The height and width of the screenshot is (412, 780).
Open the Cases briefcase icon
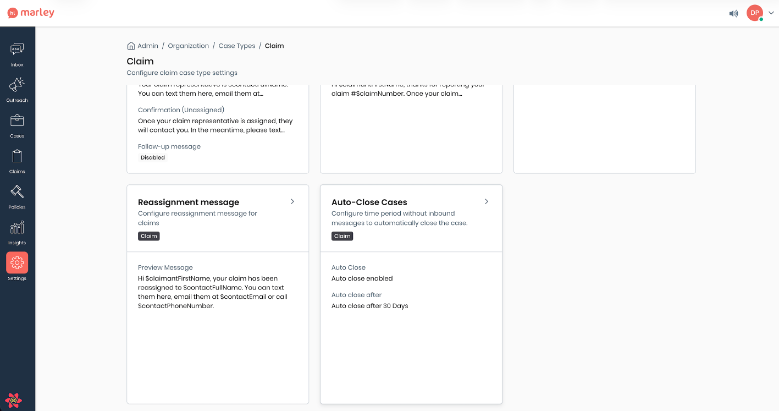[17, 122]
